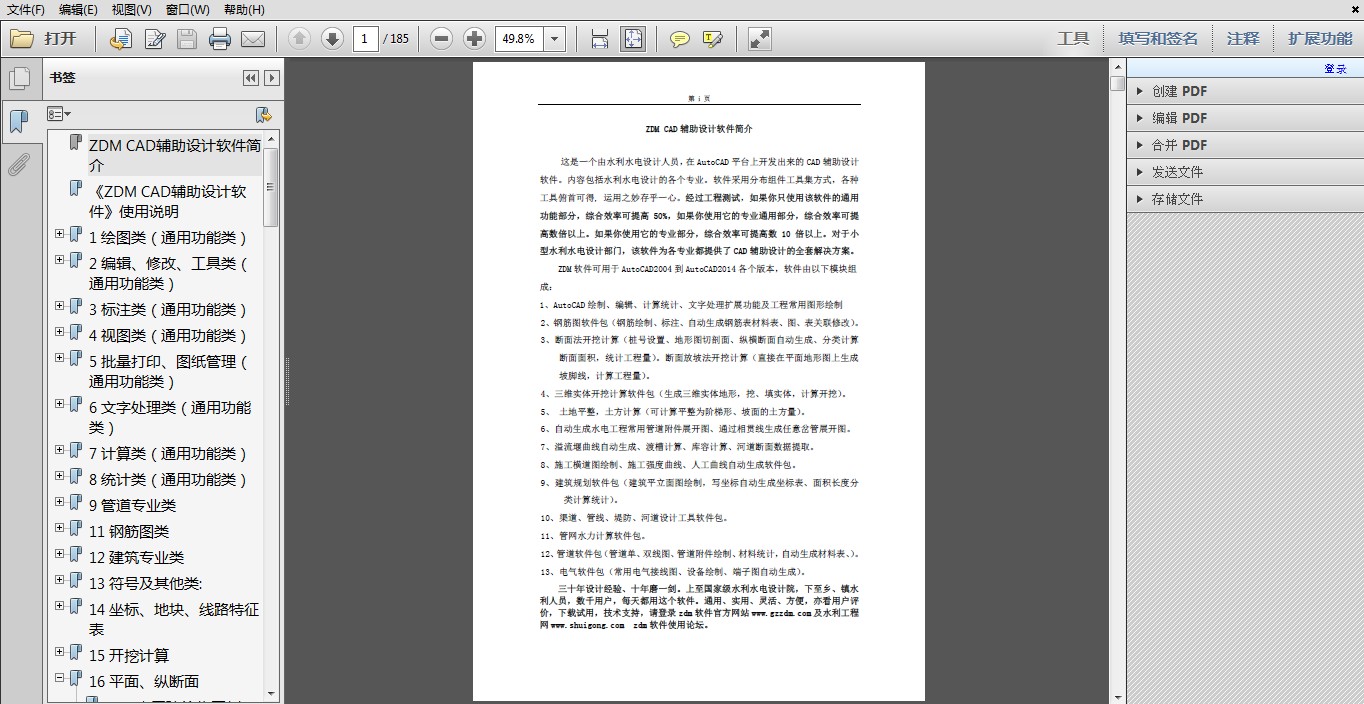
Task: Switch to the 填写和签名 pane
Action: coord(1158,39)
